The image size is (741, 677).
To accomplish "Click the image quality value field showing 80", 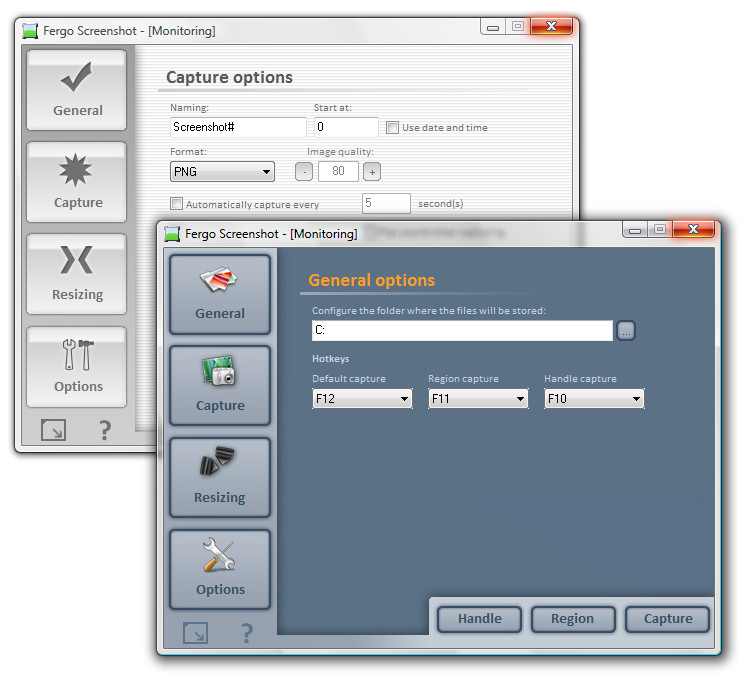I will [x=338, y=171].
